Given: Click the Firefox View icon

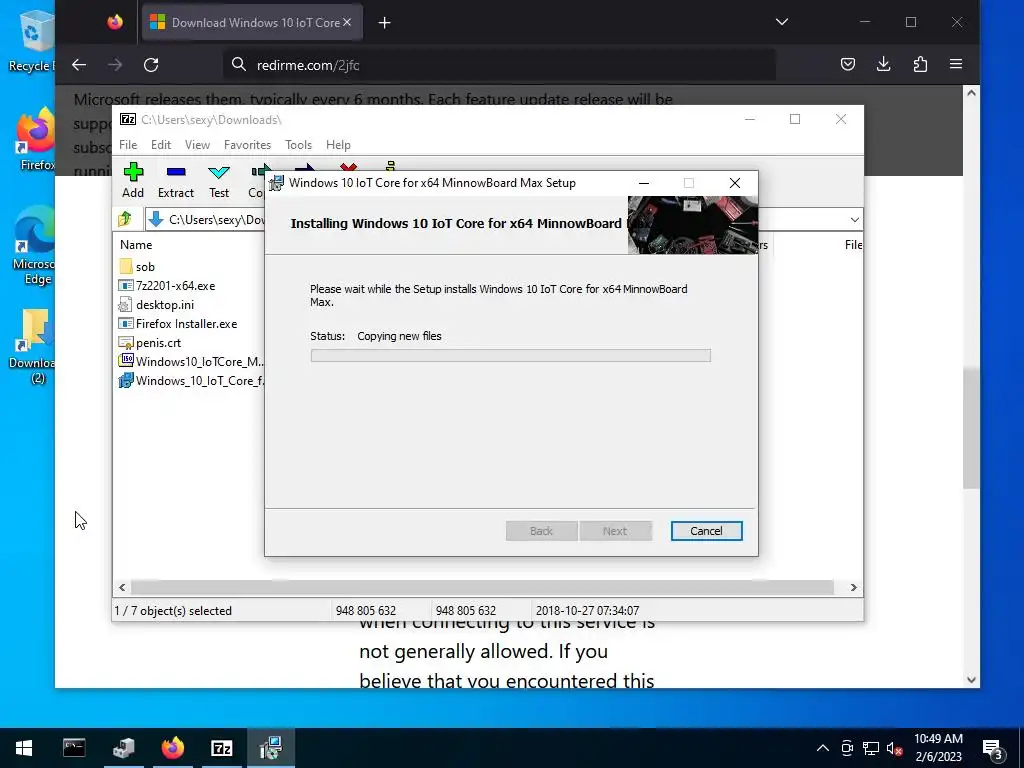Looking at the screenshot, I should click(115, 22).
